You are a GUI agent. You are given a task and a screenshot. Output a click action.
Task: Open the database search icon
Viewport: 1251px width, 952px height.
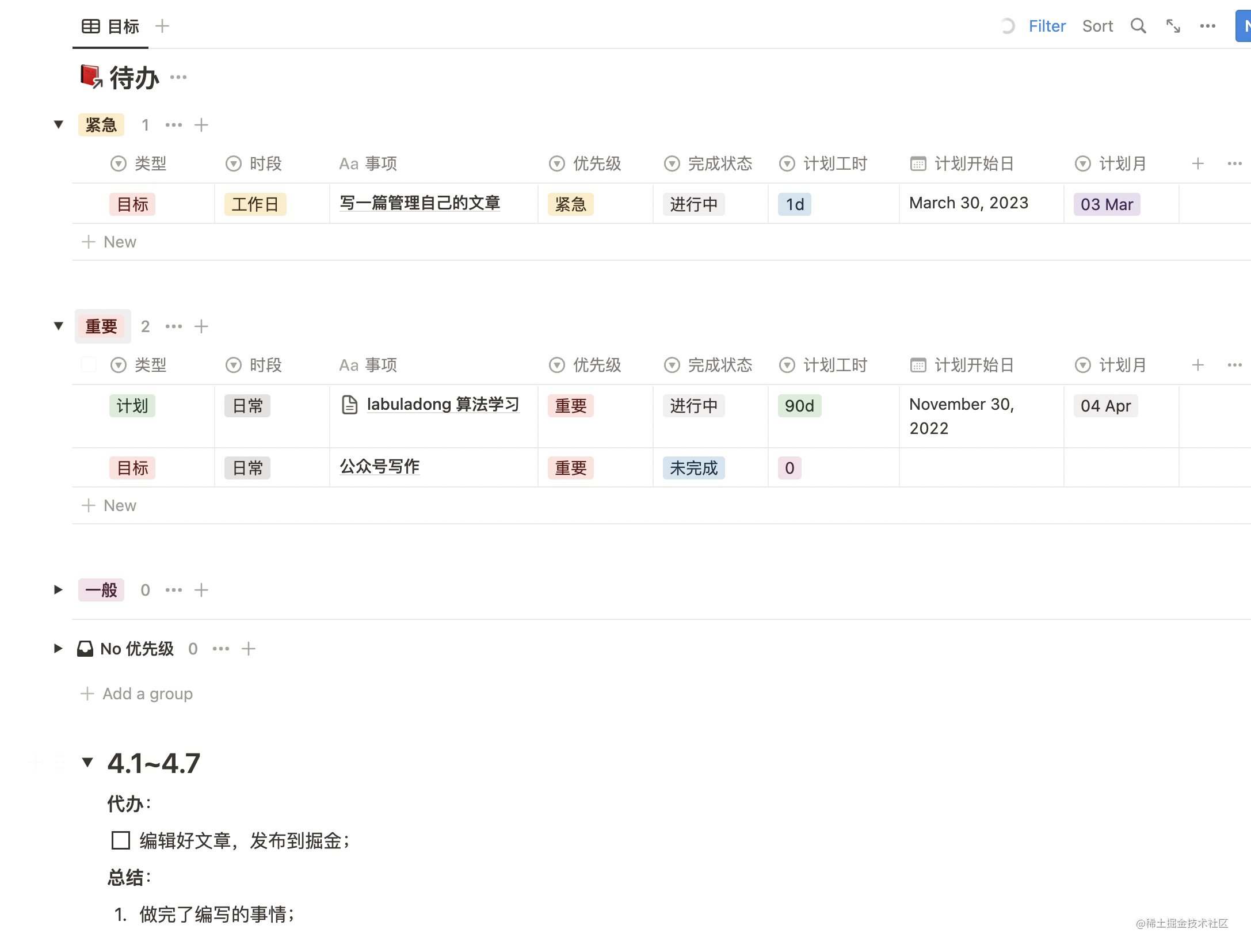point(1138,26)
